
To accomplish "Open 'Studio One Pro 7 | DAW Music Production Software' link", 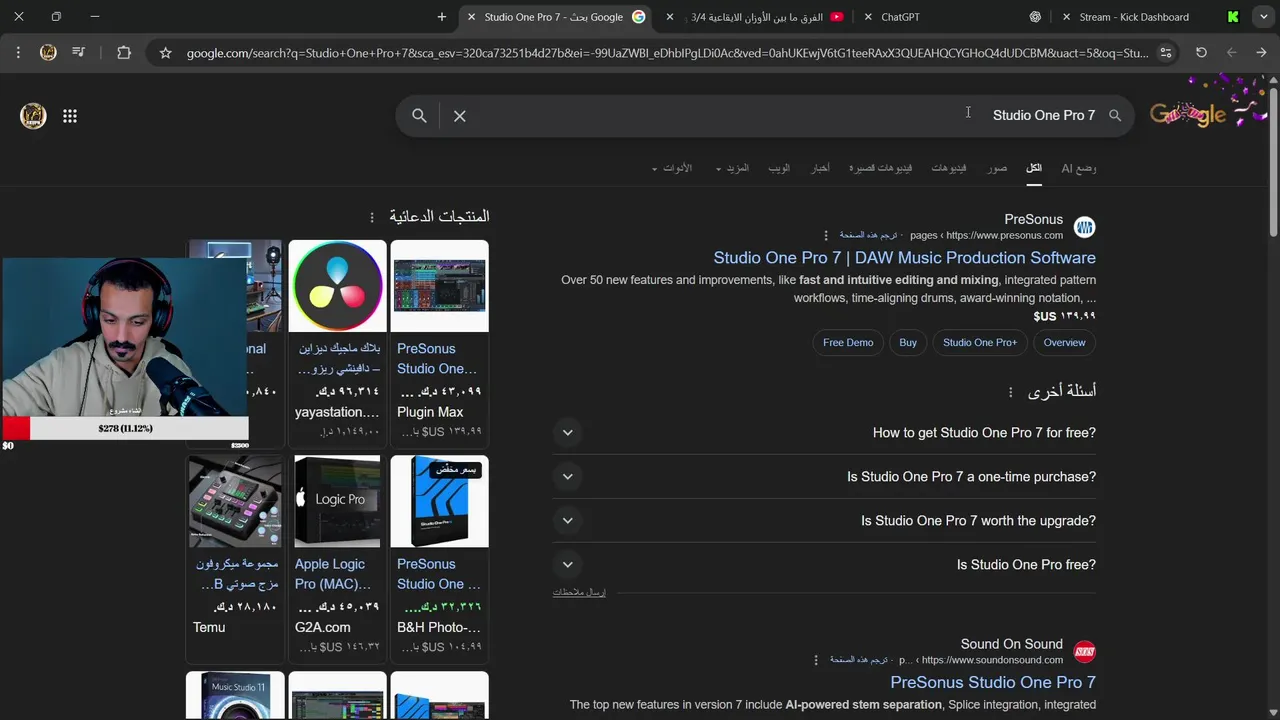I will click(904, 258).
